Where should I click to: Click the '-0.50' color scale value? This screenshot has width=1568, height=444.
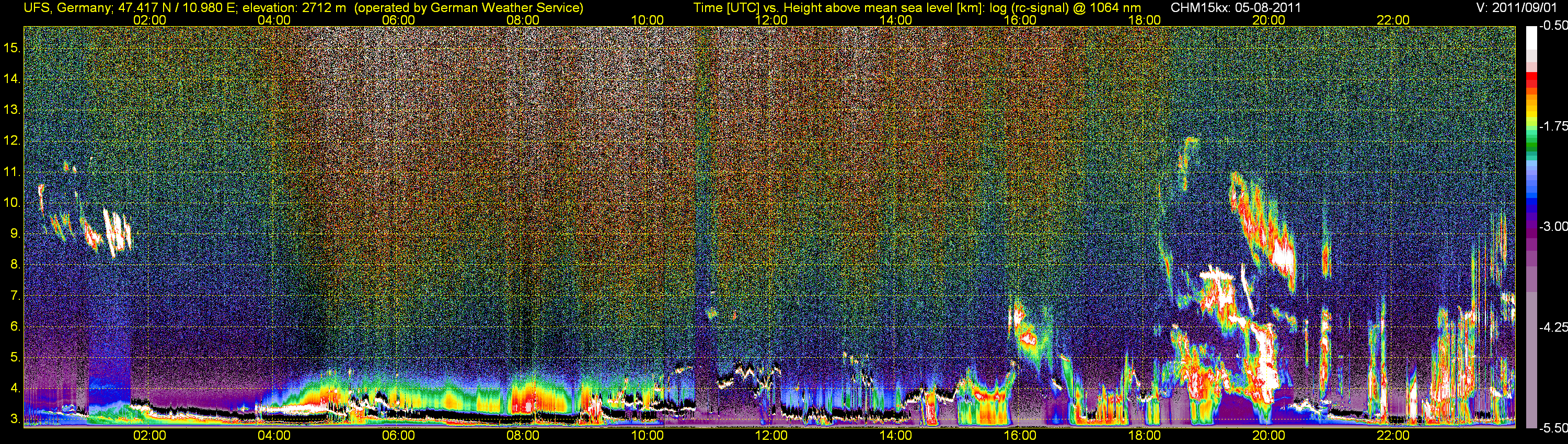[x=1553, y=26]
